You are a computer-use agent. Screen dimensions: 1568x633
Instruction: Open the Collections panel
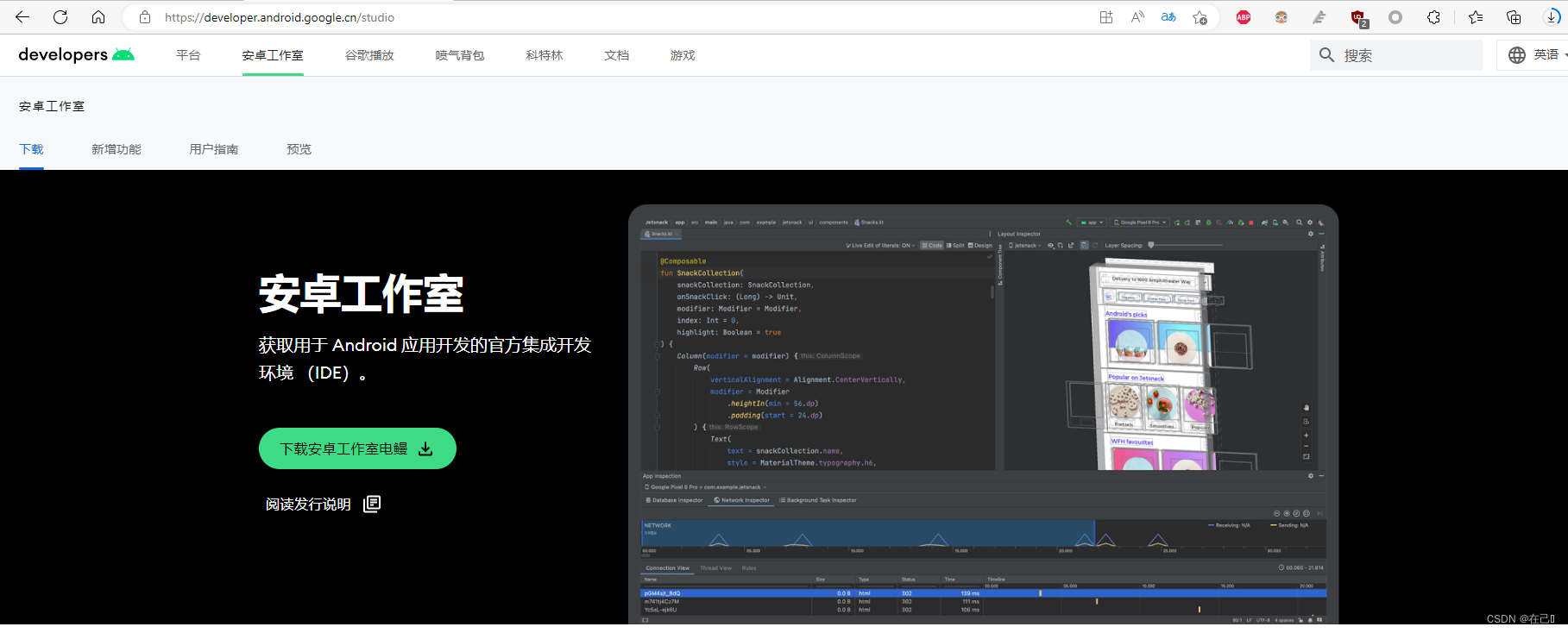pyautogui.click(x=1514, y=17)
